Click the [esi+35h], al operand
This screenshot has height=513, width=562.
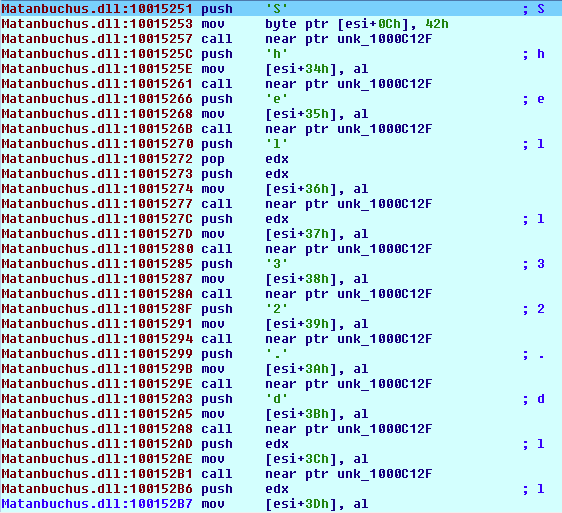(316, 114)
